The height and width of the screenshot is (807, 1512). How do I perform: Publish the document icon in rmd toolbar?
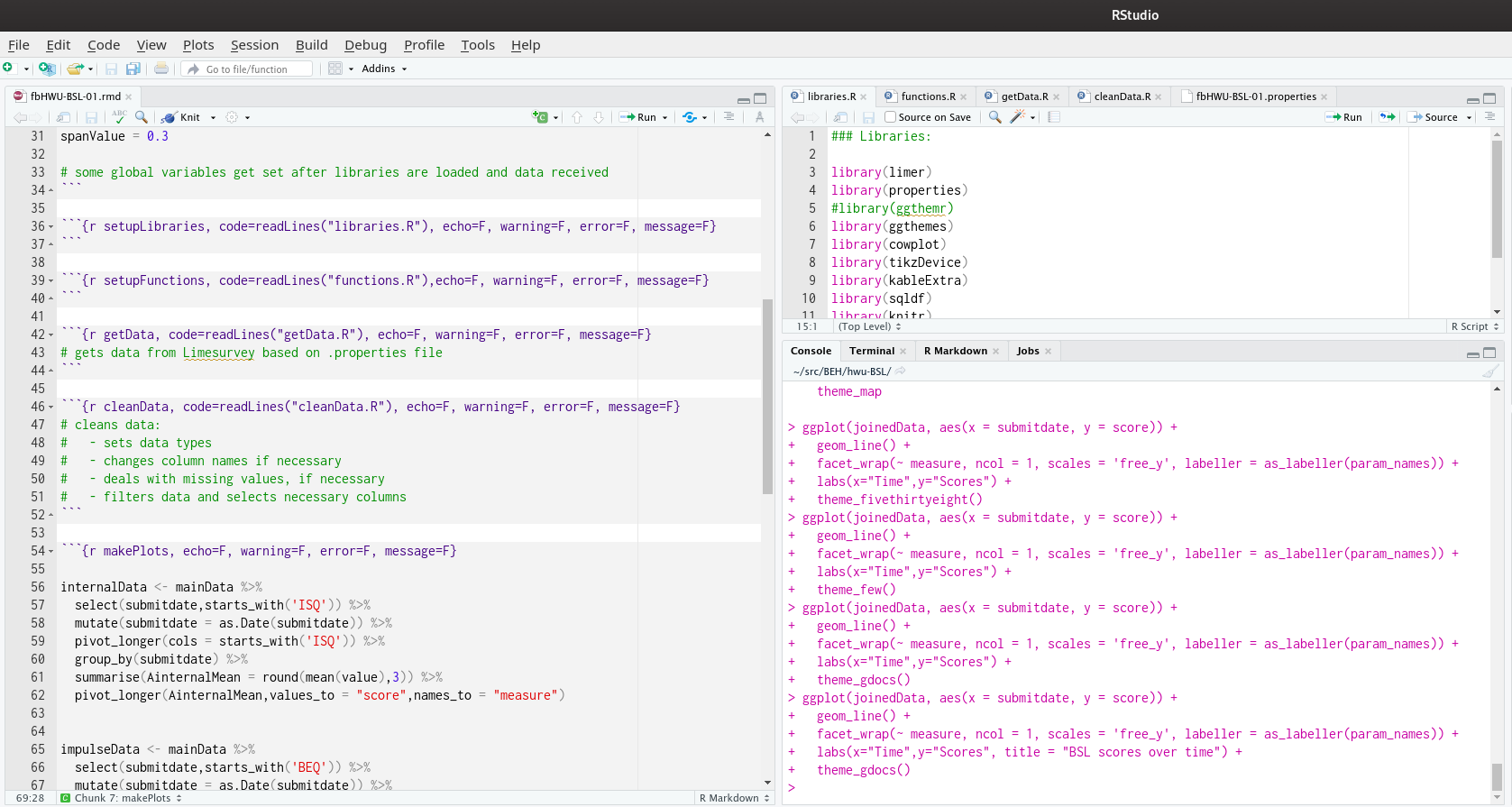tap(690, 117)
